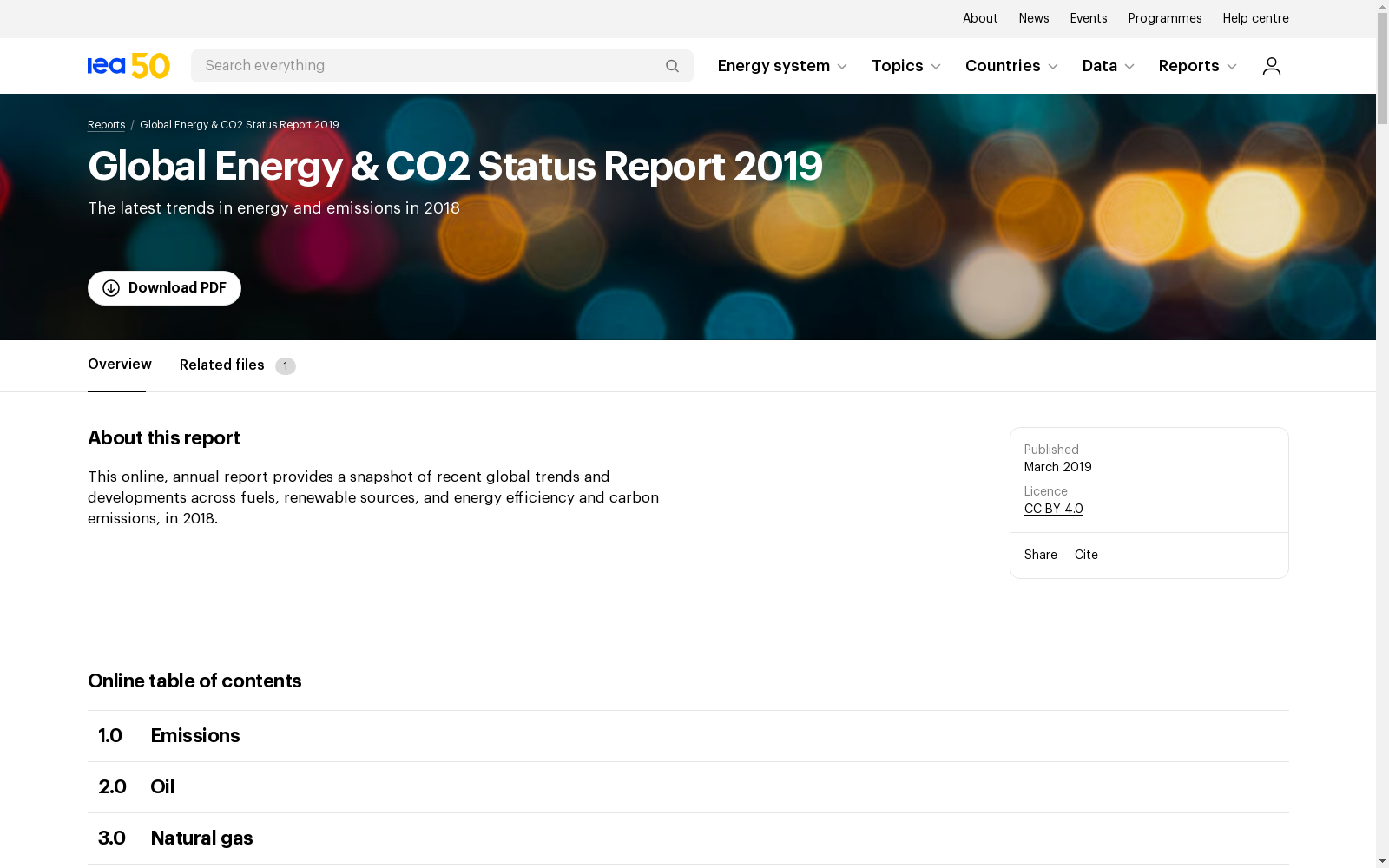Open Programmes in the top bar
This screenshot has height=868, width=1389.
click(x=1165, y=18)
